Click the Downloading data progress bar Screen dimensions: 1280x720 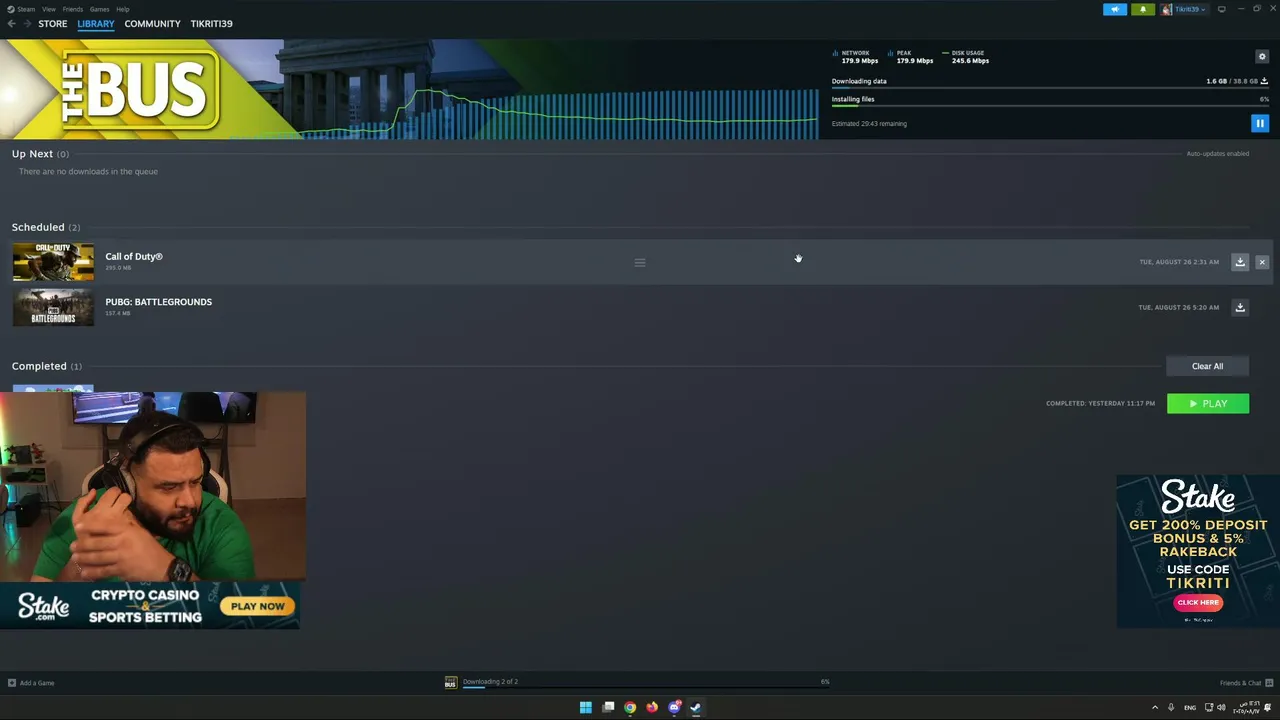pos(1050,89)
